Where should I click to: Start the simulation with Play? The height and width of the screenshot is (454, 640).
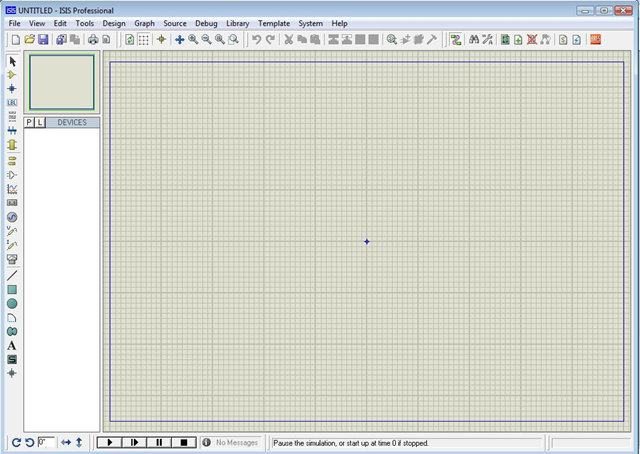[x=109, y=442]
